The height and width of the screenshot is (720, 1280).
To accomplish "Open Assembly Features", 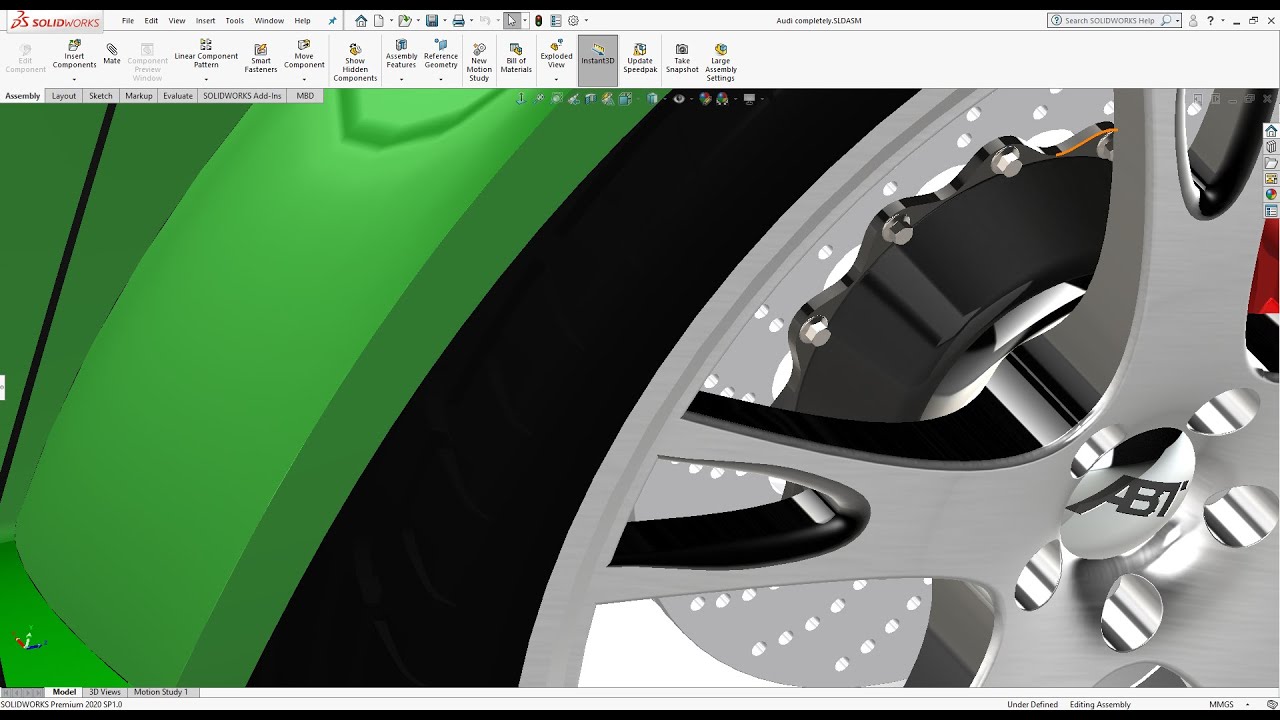I will click(401, 54).
